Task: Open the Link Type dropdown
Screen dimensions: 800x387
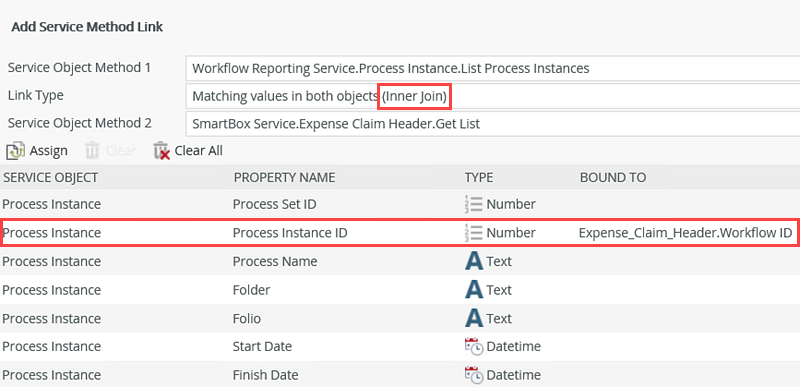Action: [492, 96]
